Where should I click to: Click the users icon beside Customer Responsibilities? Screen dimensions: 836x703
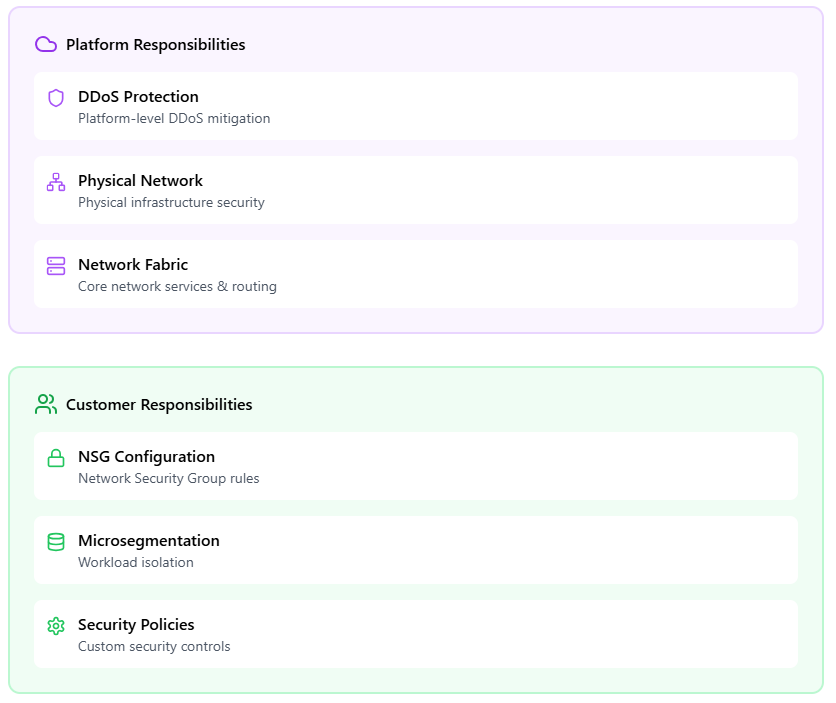coord(46,404)
